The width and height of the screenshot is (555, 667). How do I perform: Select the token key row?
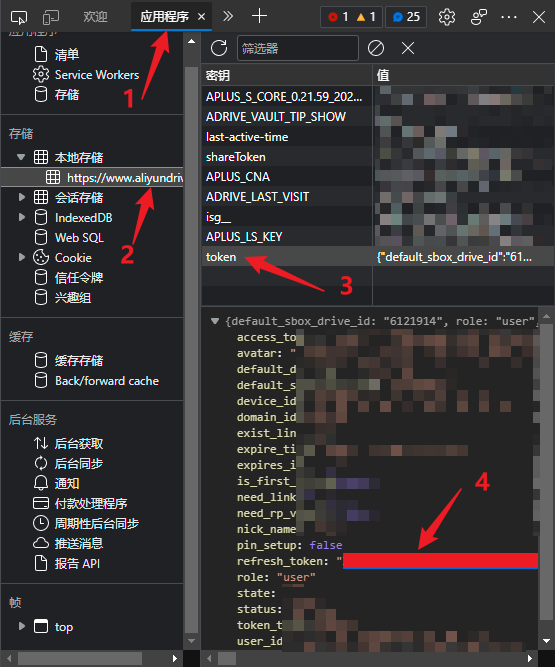tap(378, 257)
